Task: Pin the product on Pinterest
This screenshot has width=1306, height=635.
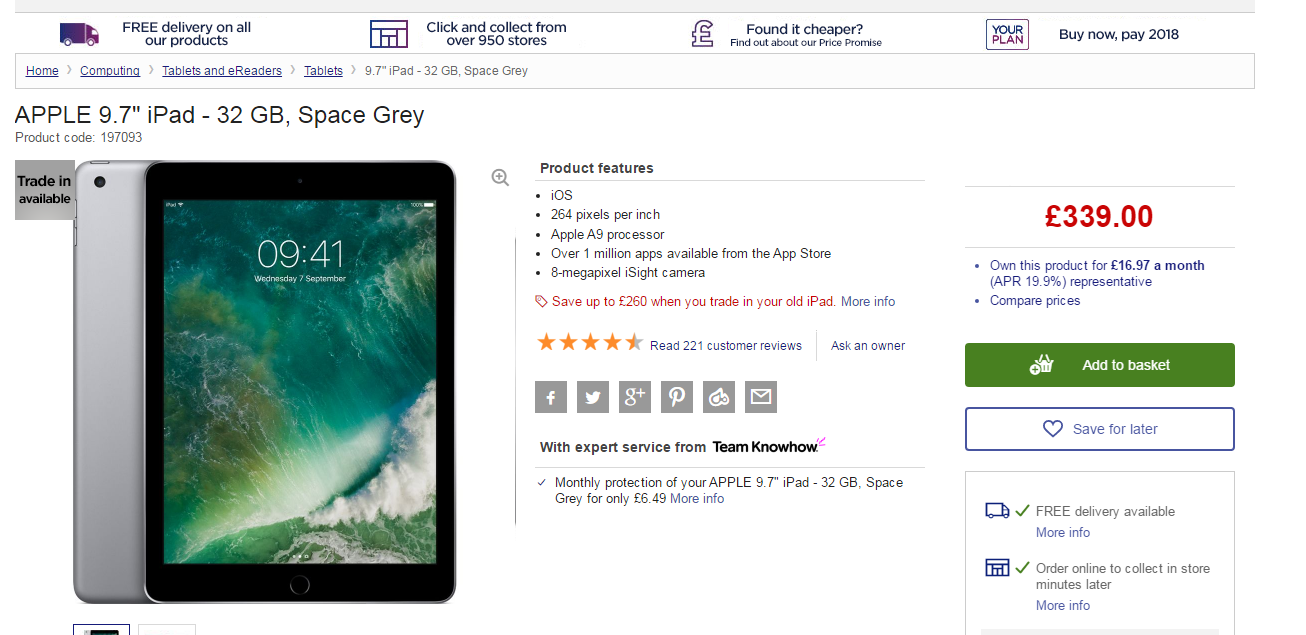Action: [677, 397]
